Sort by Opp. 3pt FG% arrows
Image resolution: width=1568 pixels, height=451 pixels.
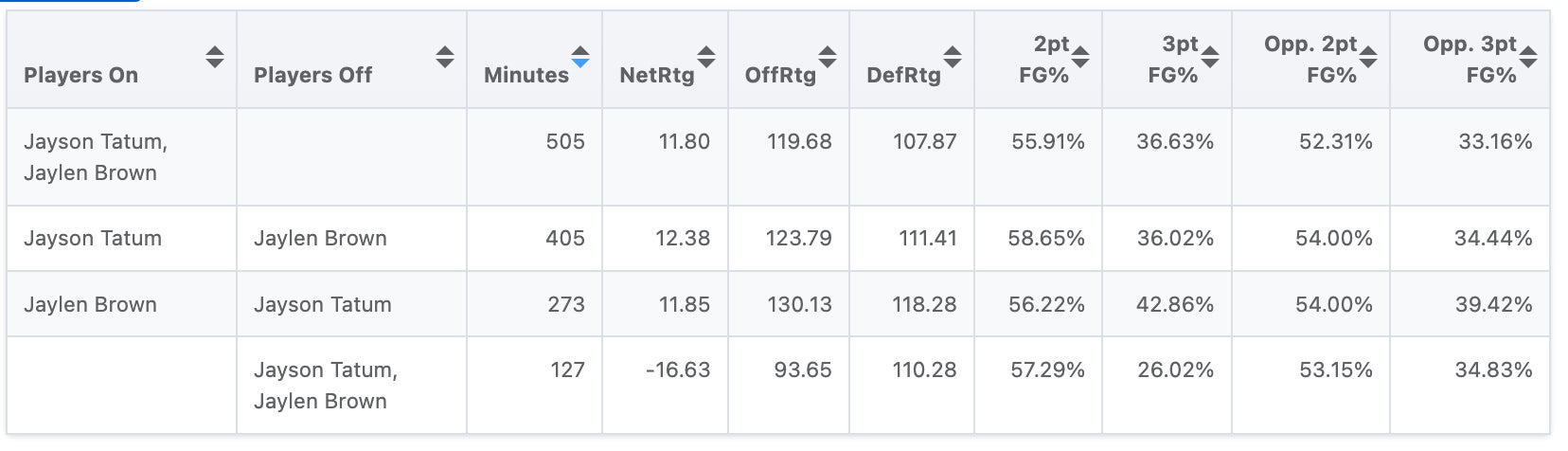[1527, 57]
